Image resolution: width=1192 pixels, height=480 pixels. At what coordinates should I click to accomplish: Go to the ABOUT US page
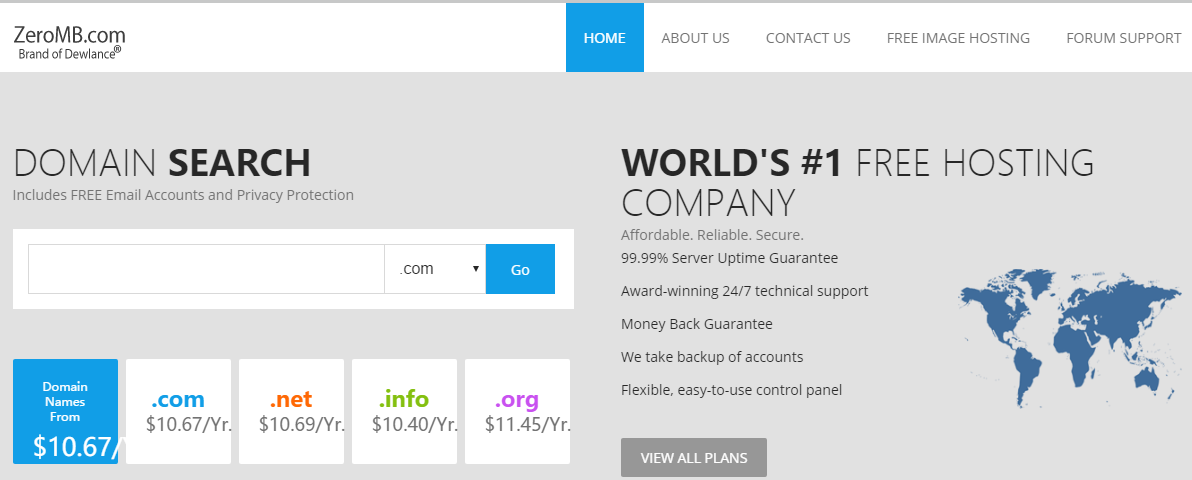coord(695,38)
